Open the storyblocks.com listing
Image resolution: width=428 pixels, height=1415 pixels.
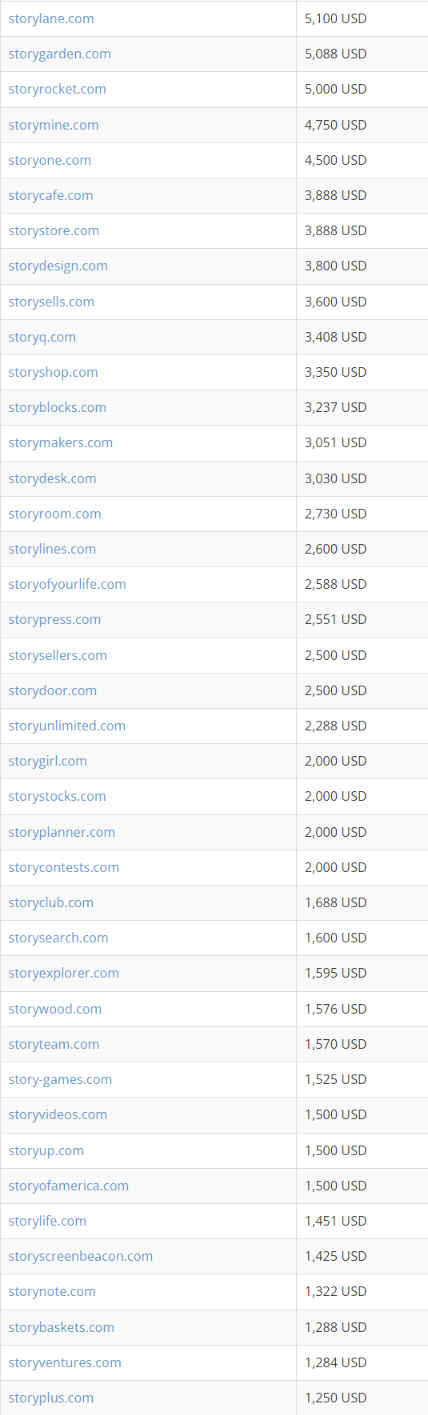[57, 407]
